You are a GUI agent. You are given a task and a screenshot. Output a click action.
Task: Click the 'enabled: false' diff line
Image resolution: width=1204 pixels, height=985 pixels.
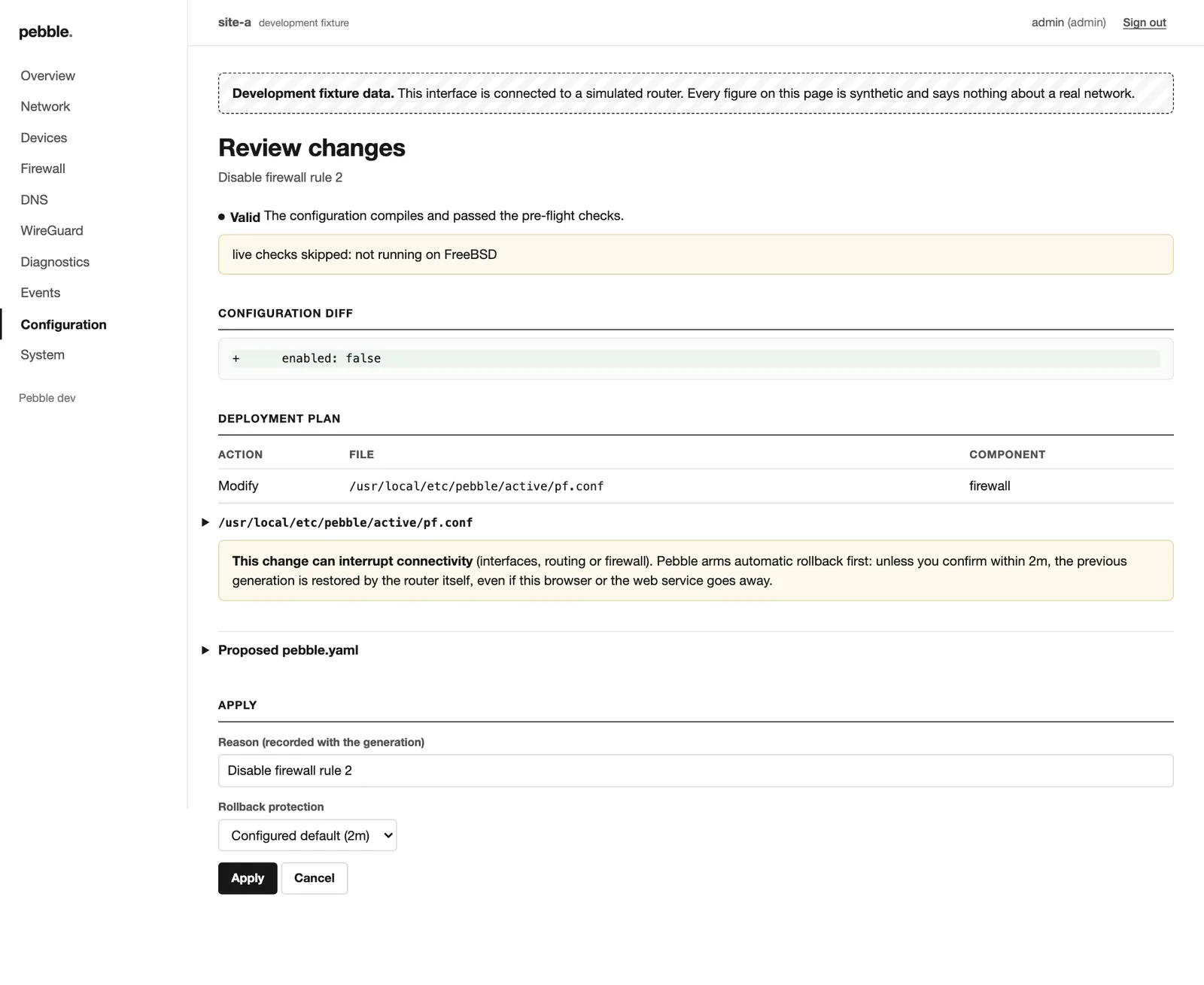coord(695,358)
